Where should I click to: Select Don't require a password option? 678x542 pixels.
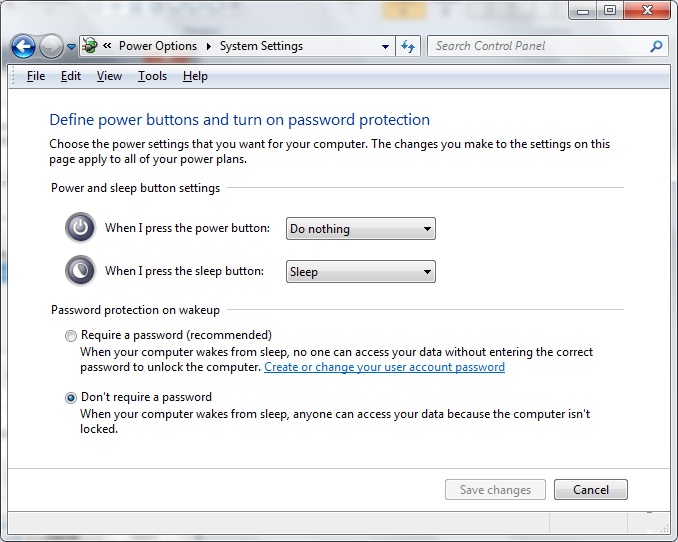coord(70,398)
